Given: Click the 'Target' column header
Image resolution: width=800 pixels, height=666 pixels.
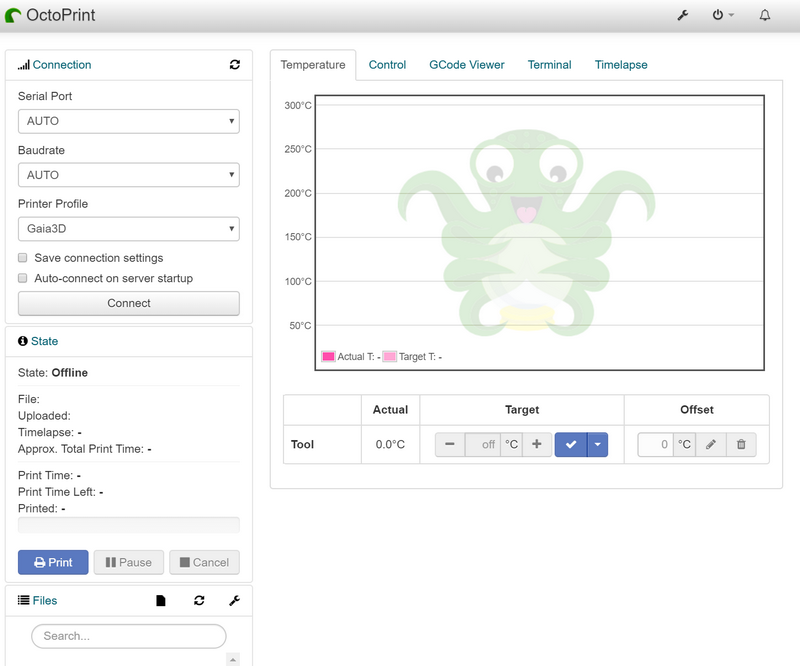Looking at the screenshot, I should (x=522, y=410).
